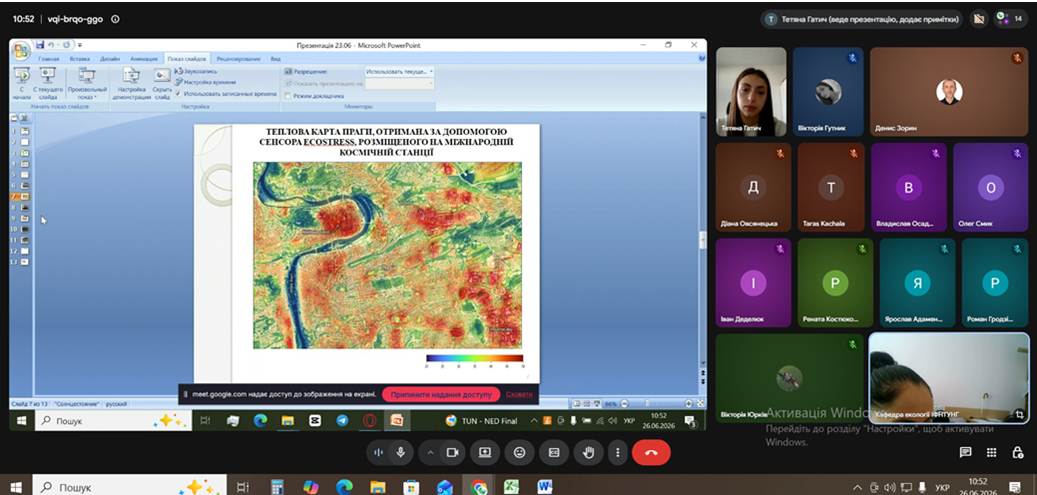Click the red stop sharing button
Screen dimensions: 1037x495
[441, 394]
